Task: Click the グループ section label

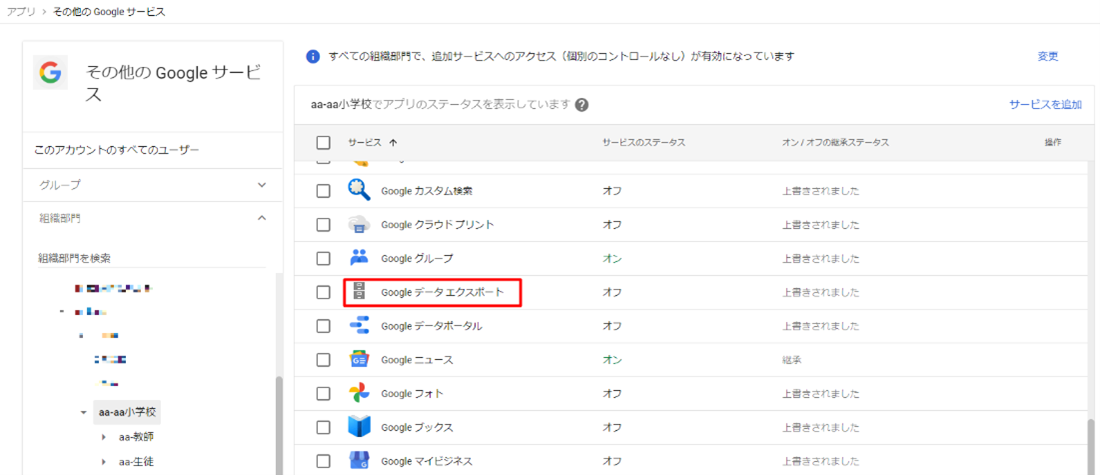Action: click(60, 185)
